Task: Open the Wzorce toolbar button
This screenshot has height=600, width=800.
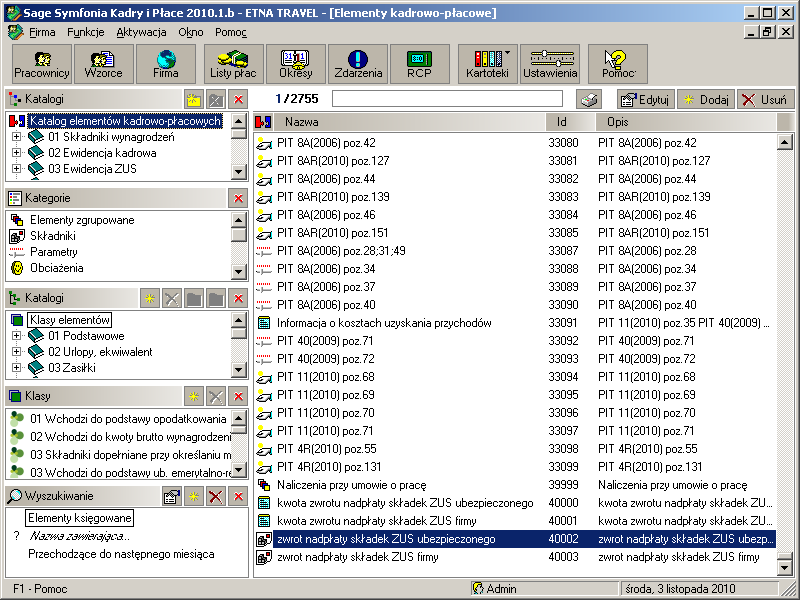Action: pyautogui.click(x=104, y=64)
